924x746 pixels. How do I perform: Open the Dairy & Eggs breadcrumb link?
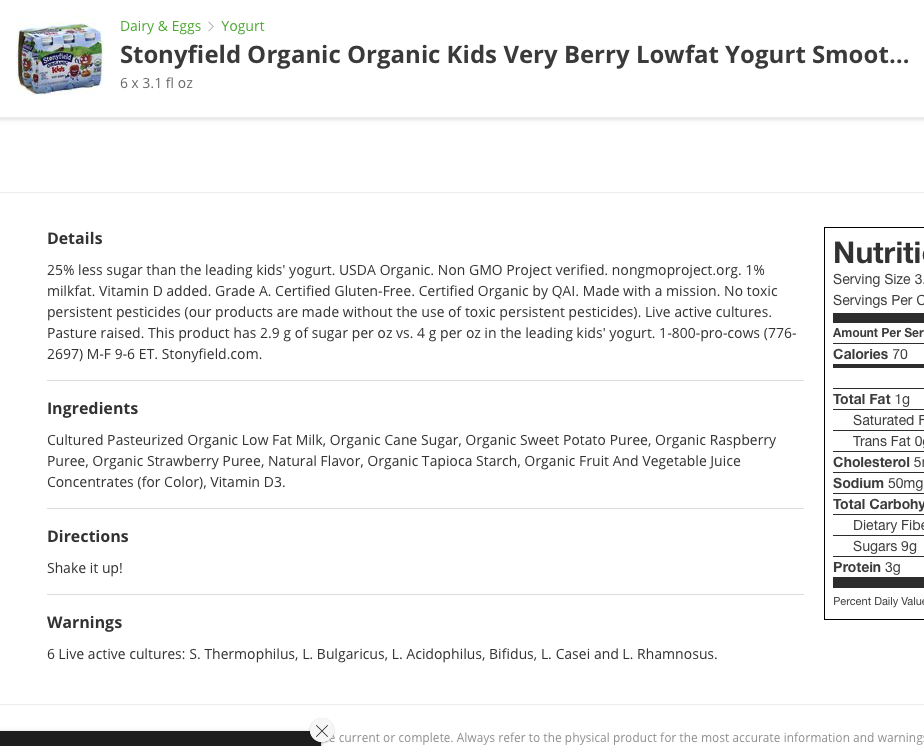click(x=160, y=27)
